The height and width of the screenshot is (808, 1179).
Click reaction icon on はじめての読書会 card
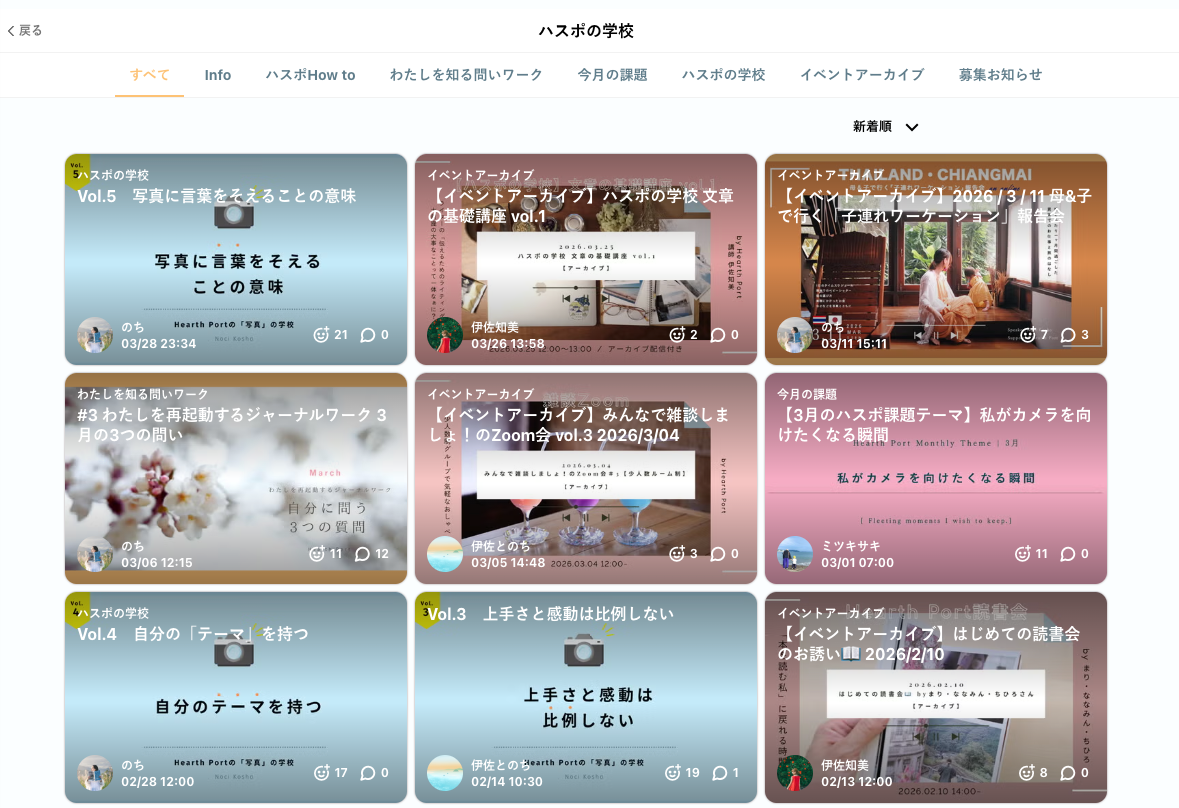tap(1026, 773)
